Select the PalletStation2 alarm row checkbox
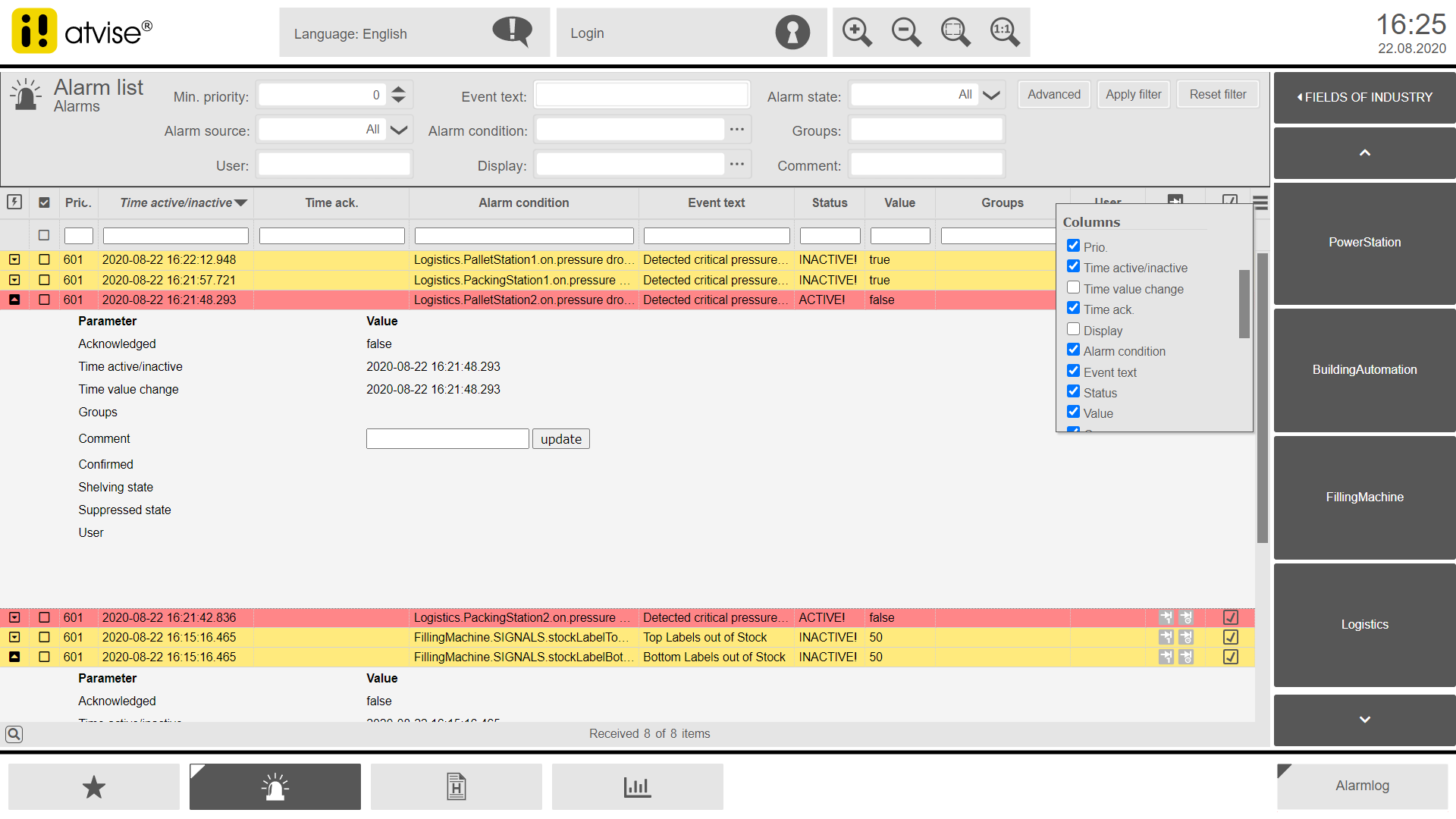 (x=44, y=300)
